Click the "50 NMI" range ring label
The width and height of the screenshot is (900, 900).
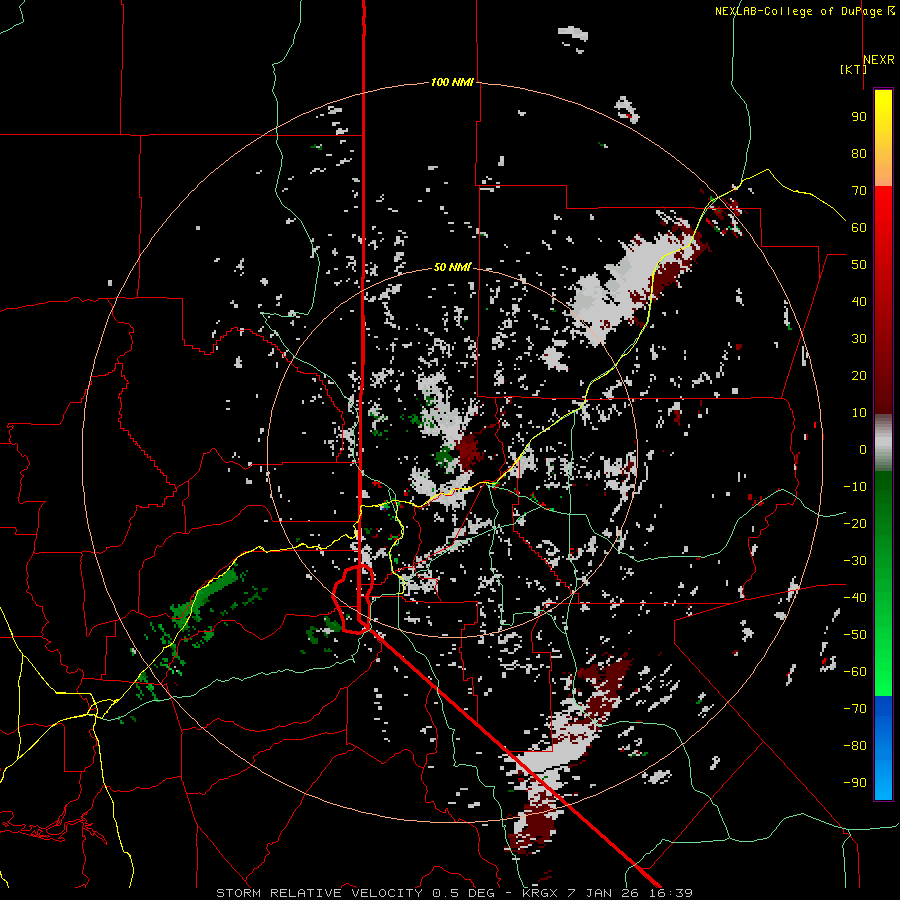[452, 267]
